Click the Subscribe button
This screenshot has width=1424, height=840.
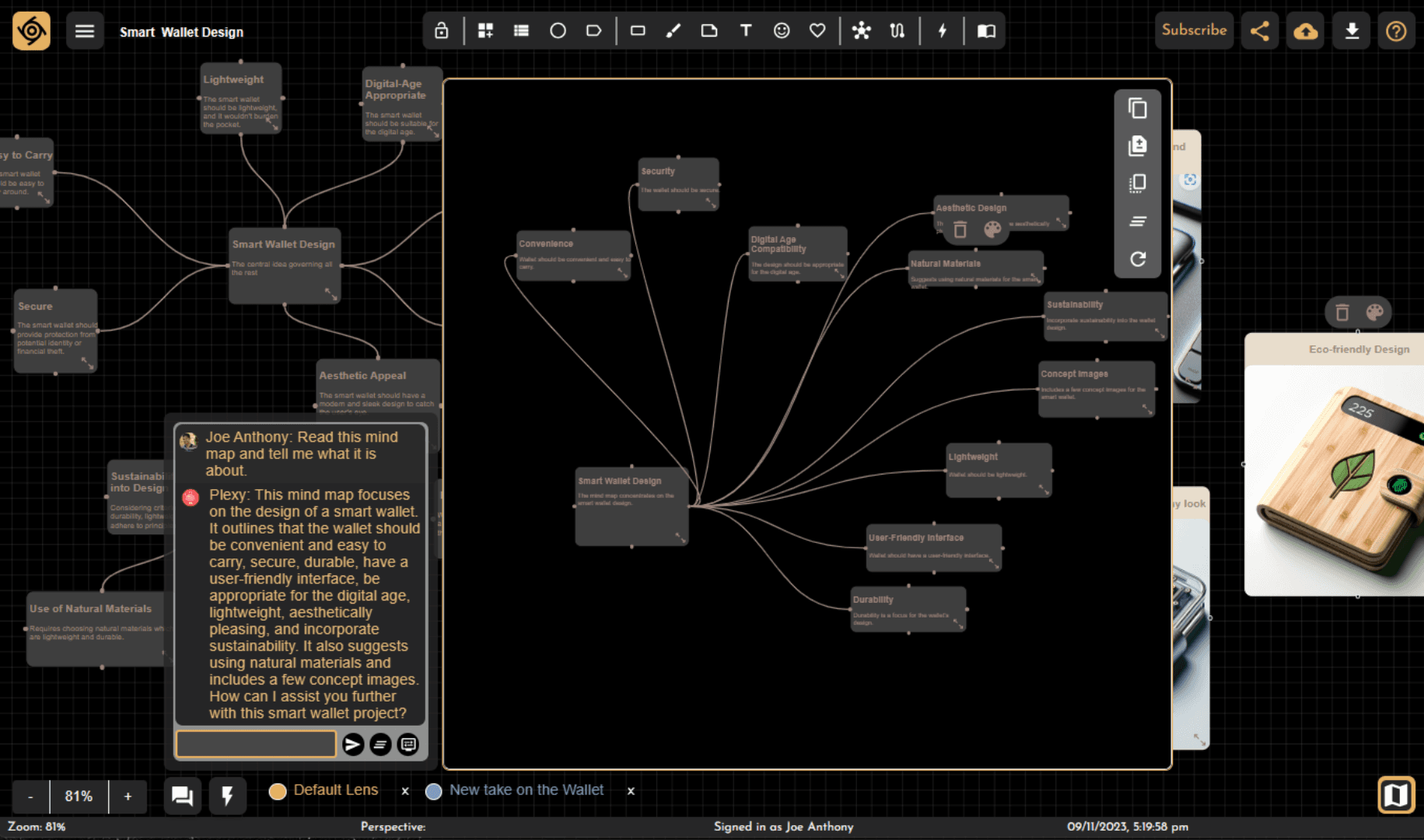click(x=1194, y=30)
